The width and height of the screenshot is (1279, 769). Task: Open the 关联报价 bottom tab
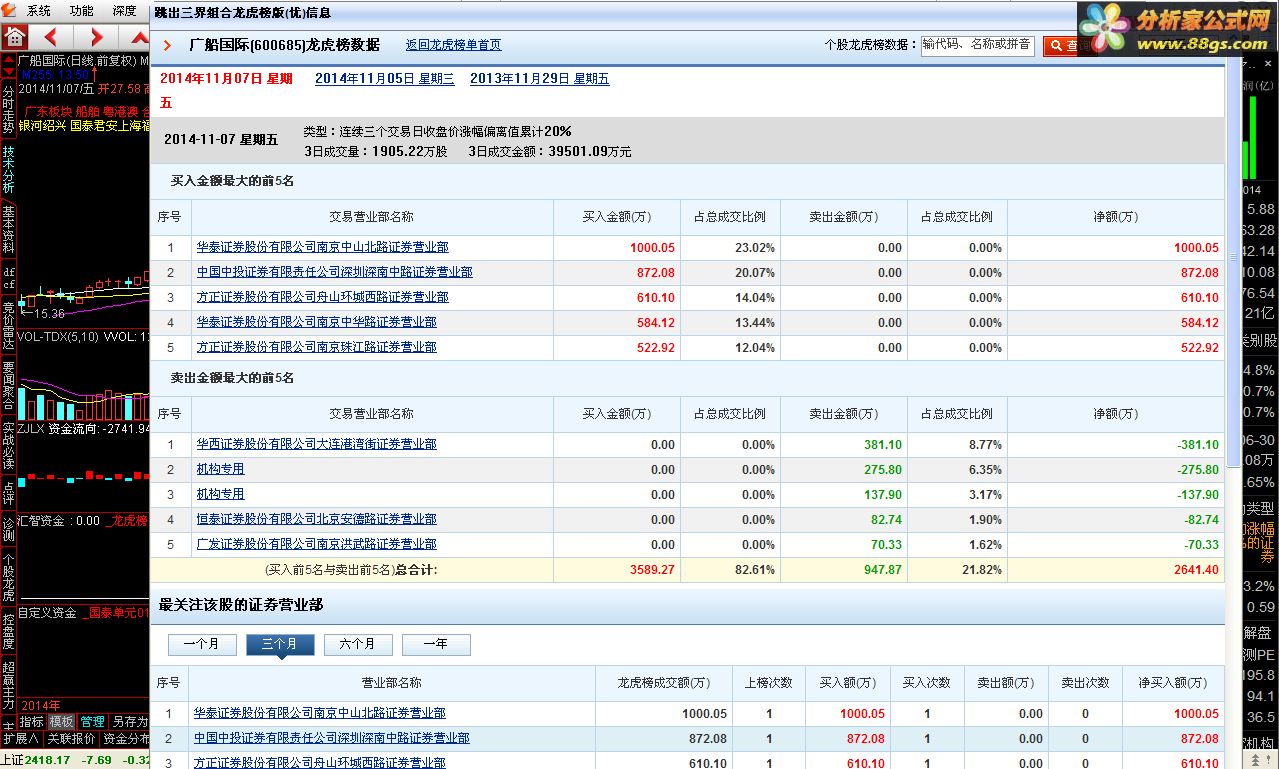coord(71,738)
